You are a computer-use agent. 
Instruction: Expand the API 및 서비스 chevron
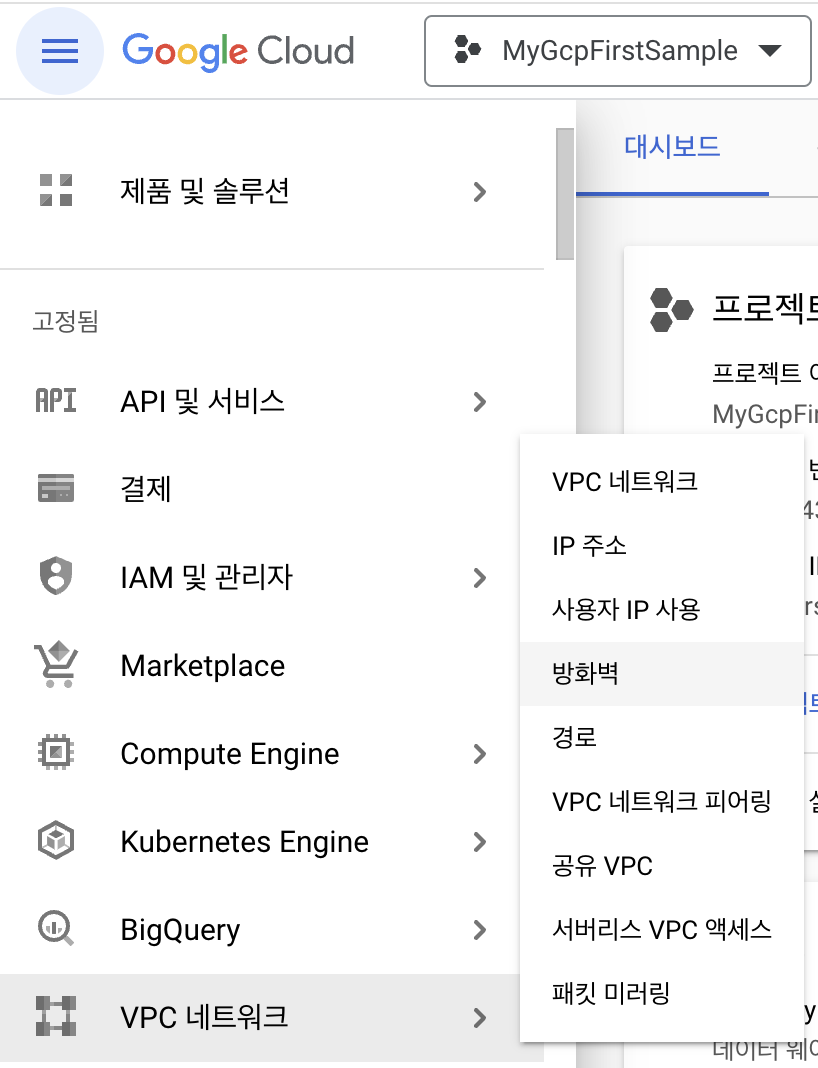click(x=479, y=402)
